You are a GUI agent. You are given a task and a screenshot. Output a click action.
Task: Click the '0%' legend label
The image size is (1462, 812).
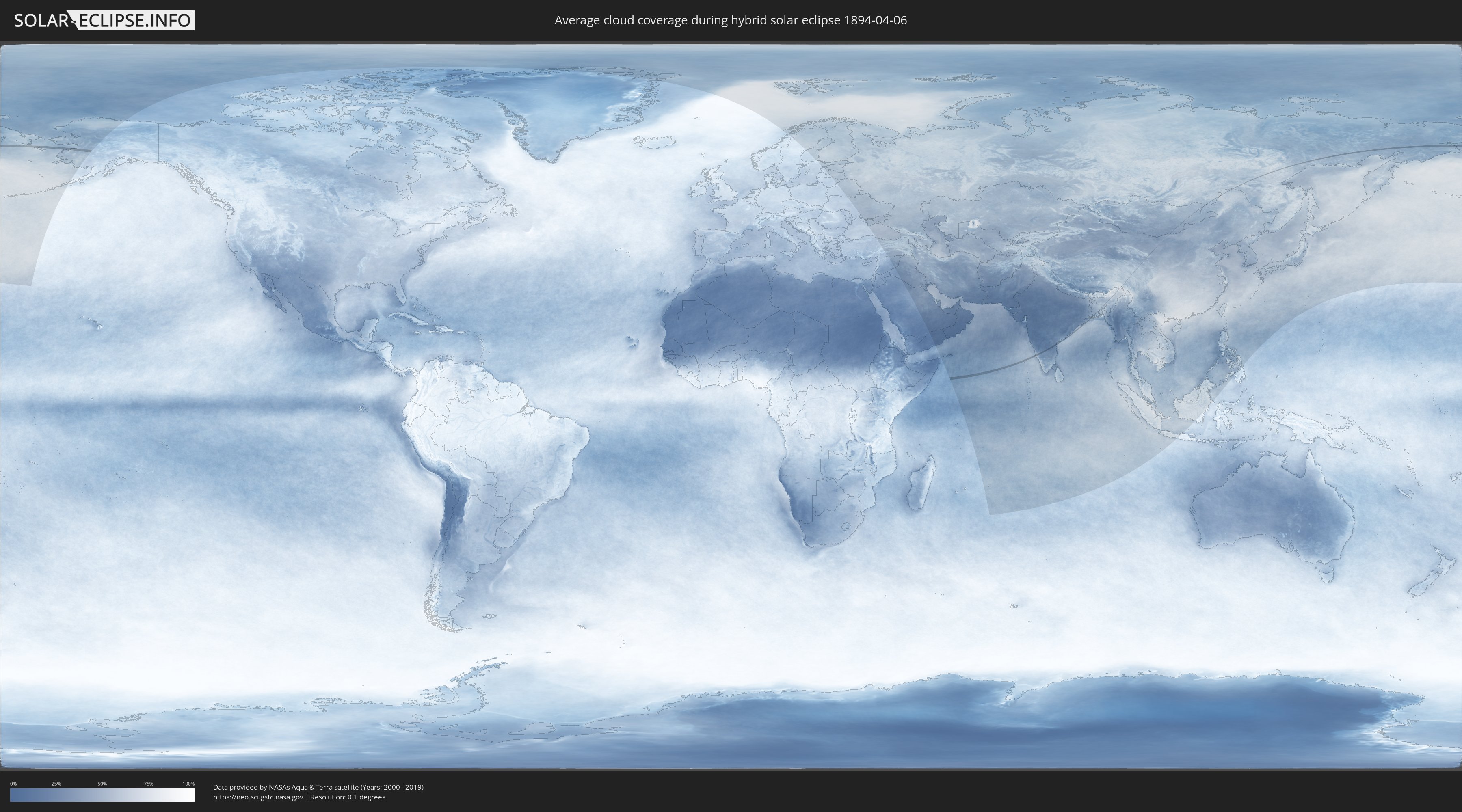[x=14, y=784]
